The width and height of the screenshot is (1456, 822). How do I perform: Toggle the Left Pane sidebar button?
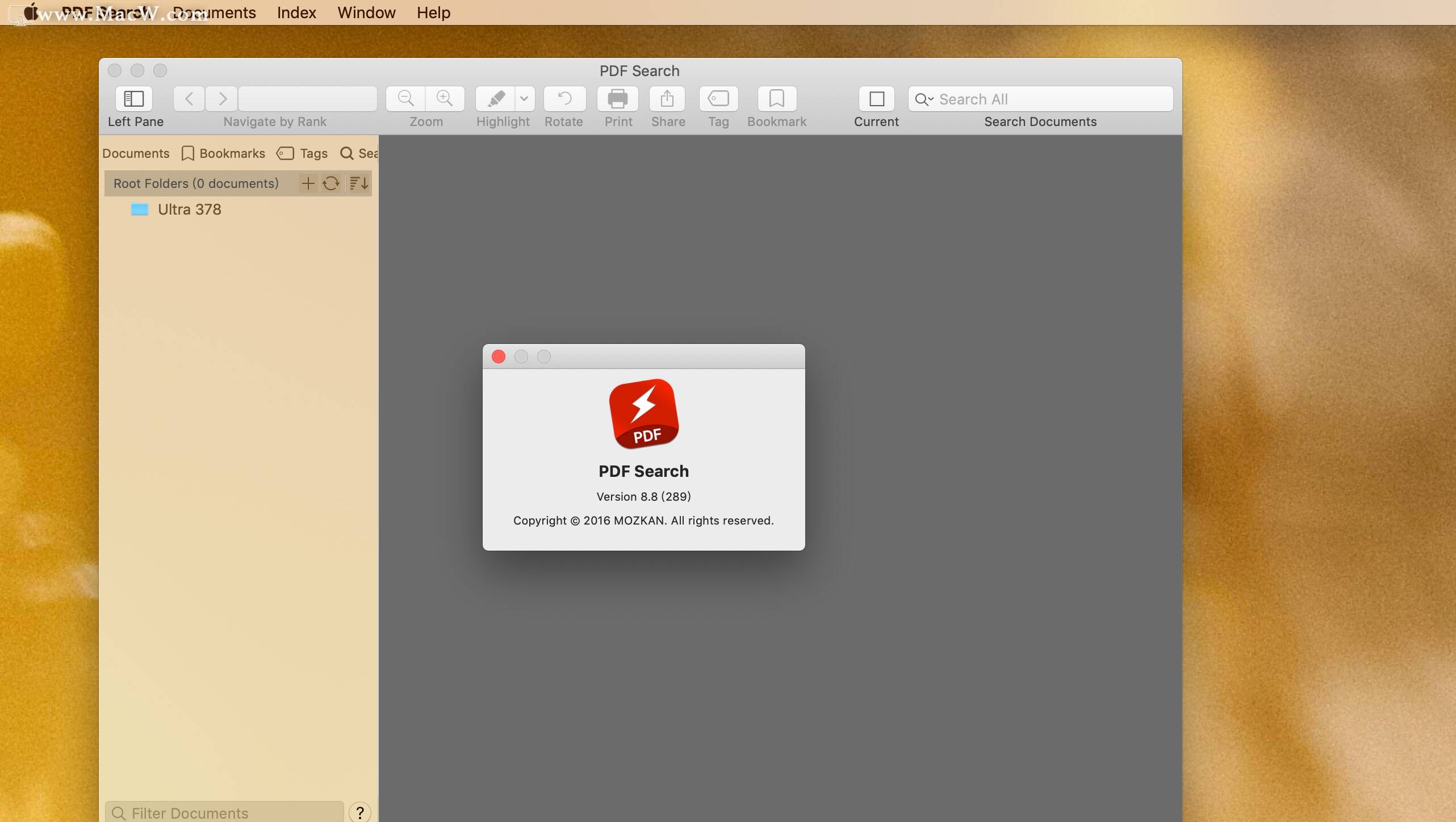coord(134,99)
